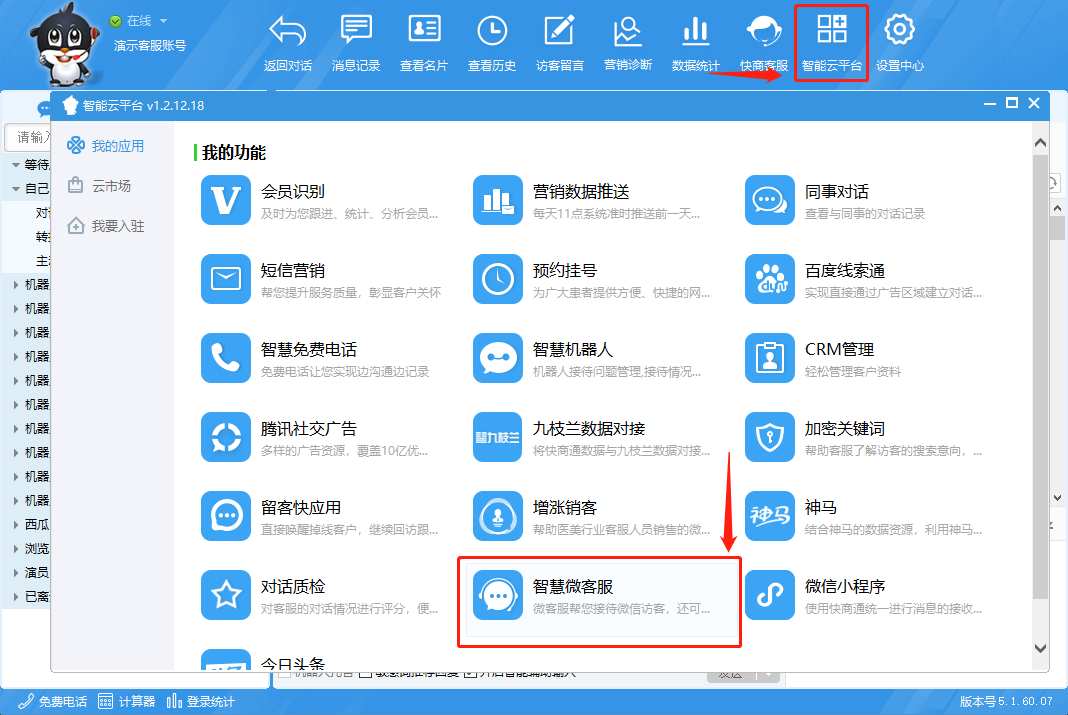Open 数据统计 bar chart icon
Screen dimensions: 1068x715
tap(695, 42)
